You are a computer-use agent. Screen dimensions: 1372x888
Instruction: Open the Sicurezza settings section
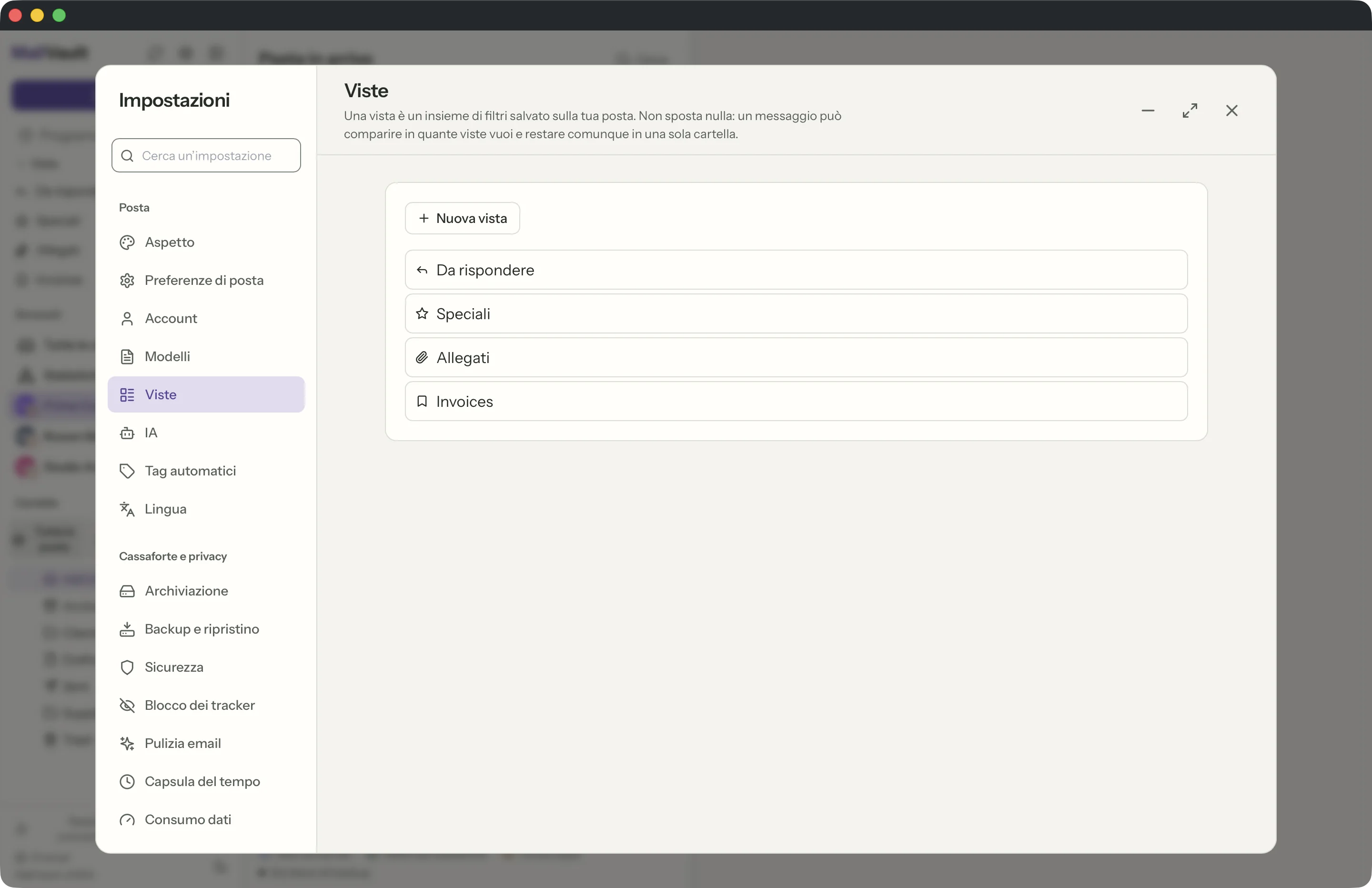point(206,666)
